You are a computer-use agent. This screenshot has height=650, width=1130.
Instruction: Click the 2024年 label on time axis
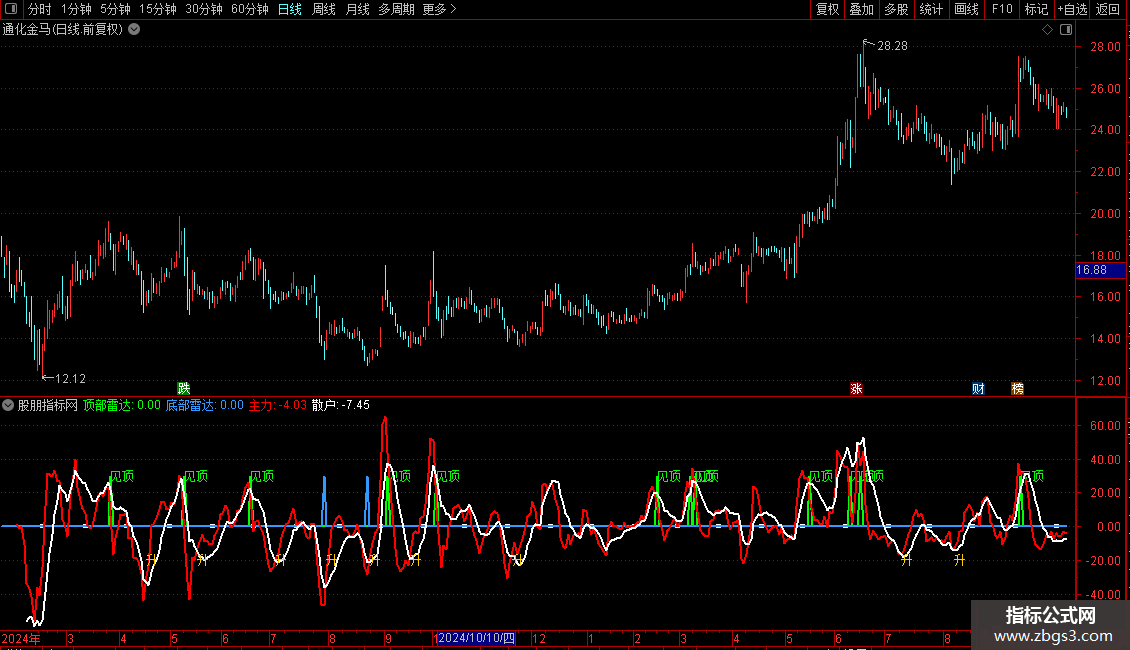point(21,638)
